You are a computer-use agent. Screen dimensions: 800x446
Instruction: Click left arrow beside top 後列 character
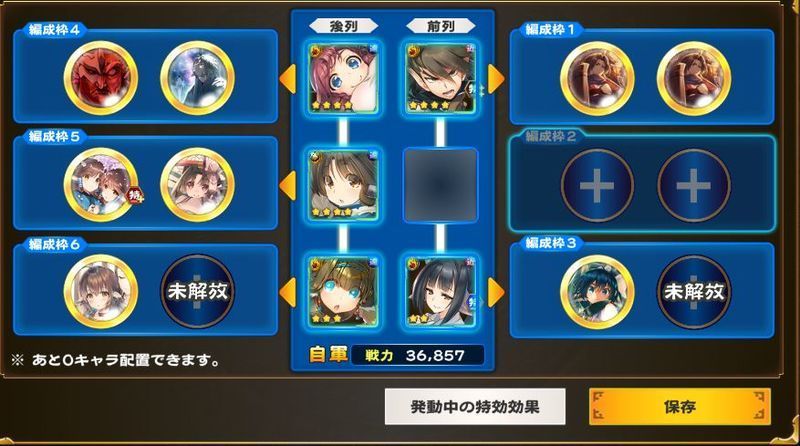click(x=288, y=79)
